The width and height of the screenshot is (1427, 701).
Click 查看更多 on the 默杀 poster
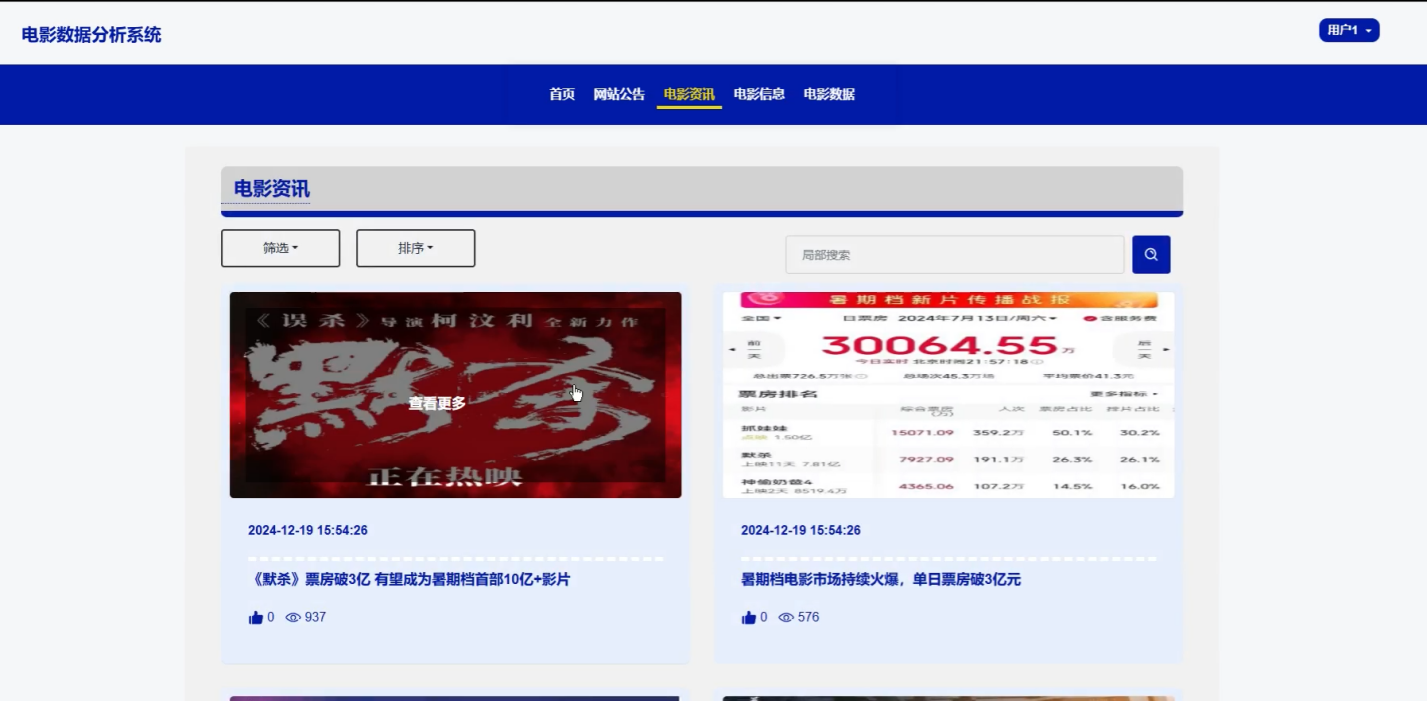point(437,403)
